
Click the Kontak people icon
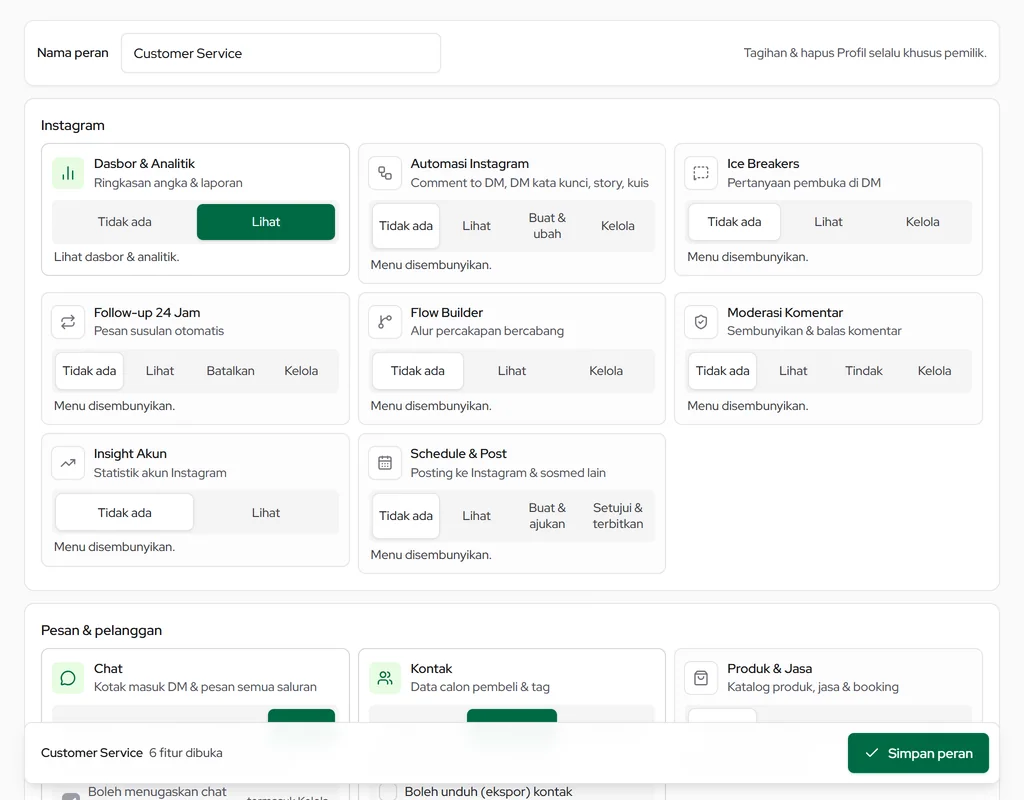(385, 678)
